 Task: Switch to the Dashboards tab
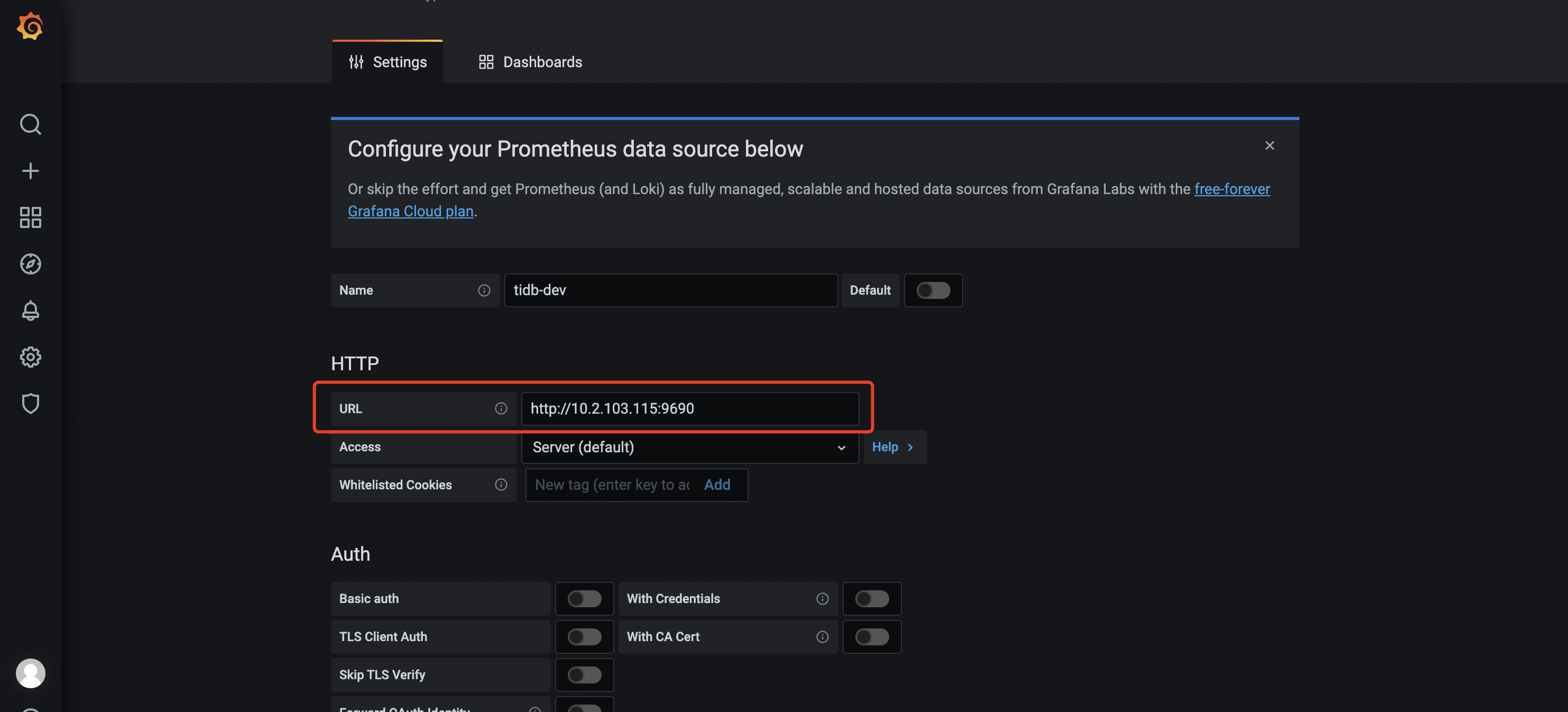click(530, 62)
